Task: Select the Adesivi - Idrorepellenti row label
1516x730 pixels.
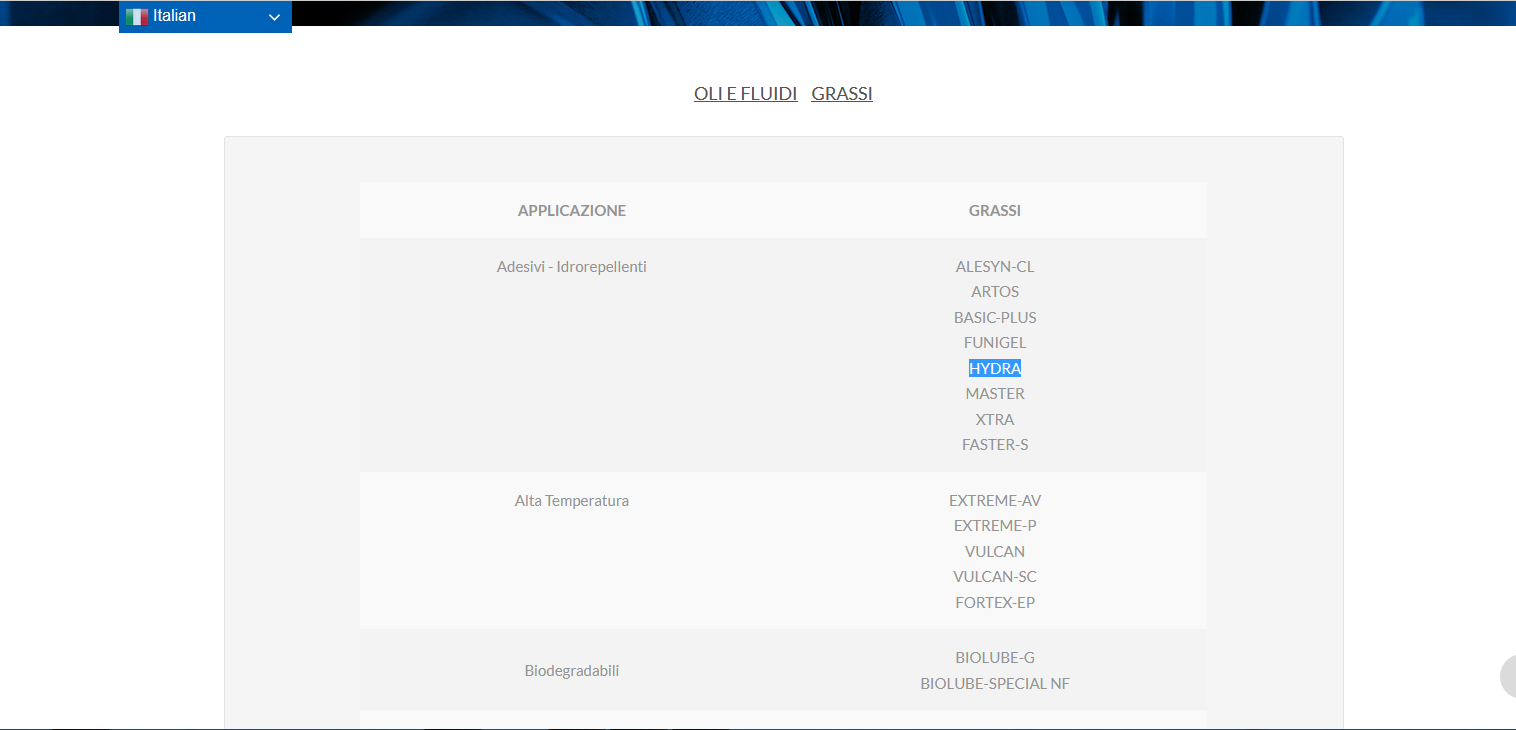Action: (x=572, y=267)
